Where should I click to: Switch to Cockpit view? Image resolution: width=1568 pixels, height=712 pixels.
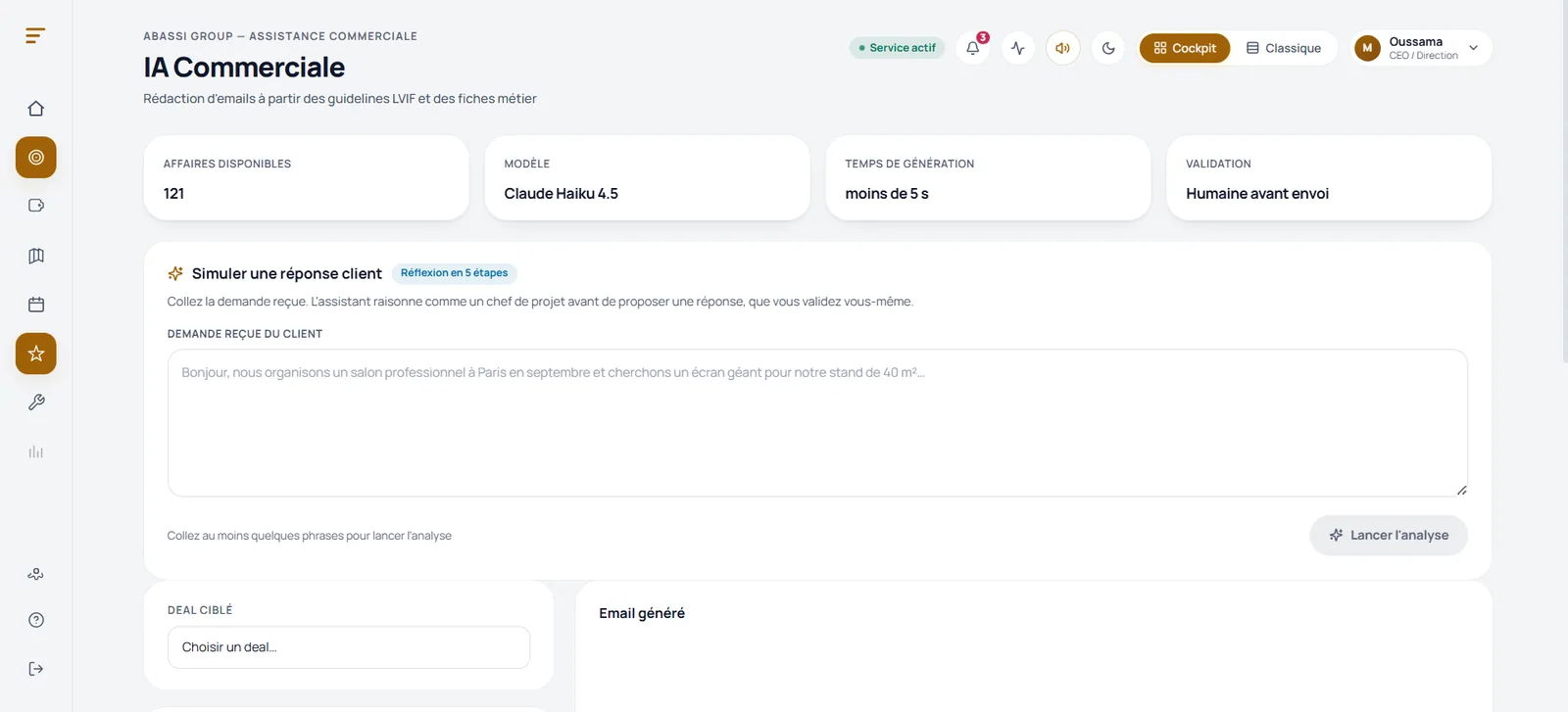tap(1185, 48)
